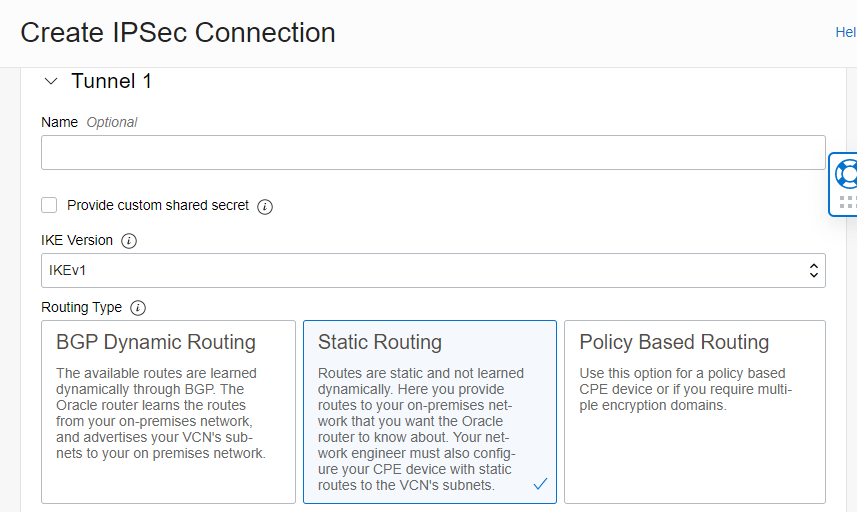This screenshot has width=857, height=512.
Task: Select BGP Dynamic Routing option card
Action: (168, 412)
